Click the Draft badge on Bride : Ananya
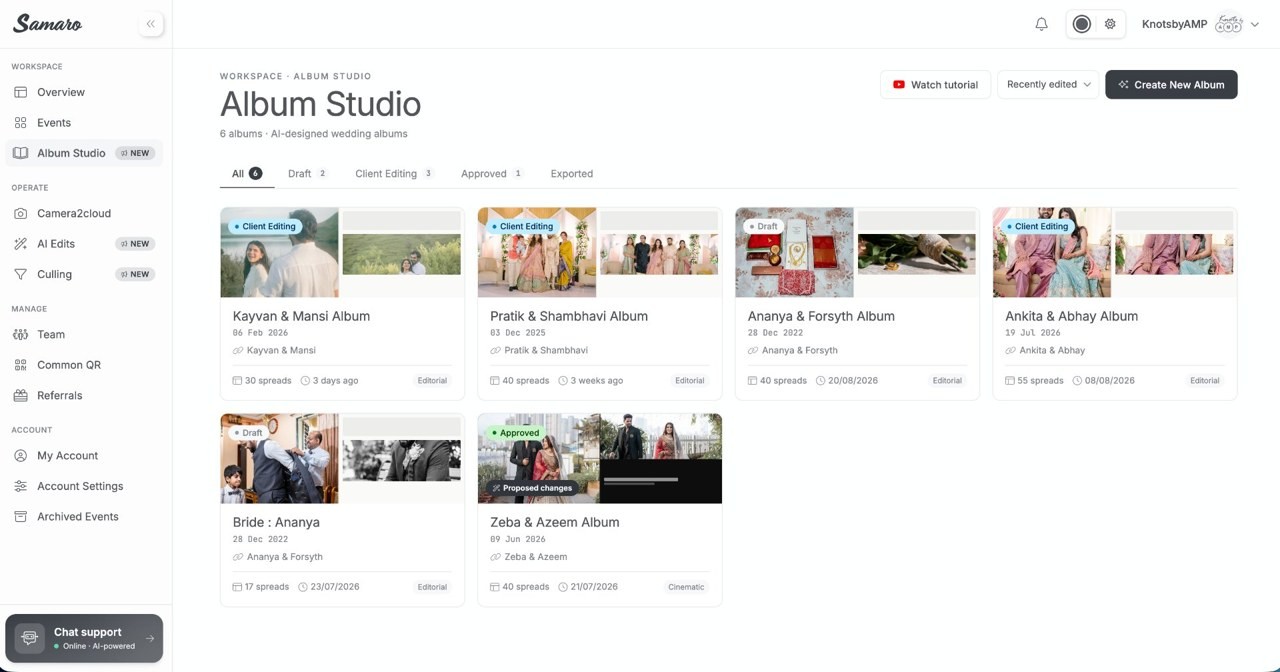 coord(250,433)
